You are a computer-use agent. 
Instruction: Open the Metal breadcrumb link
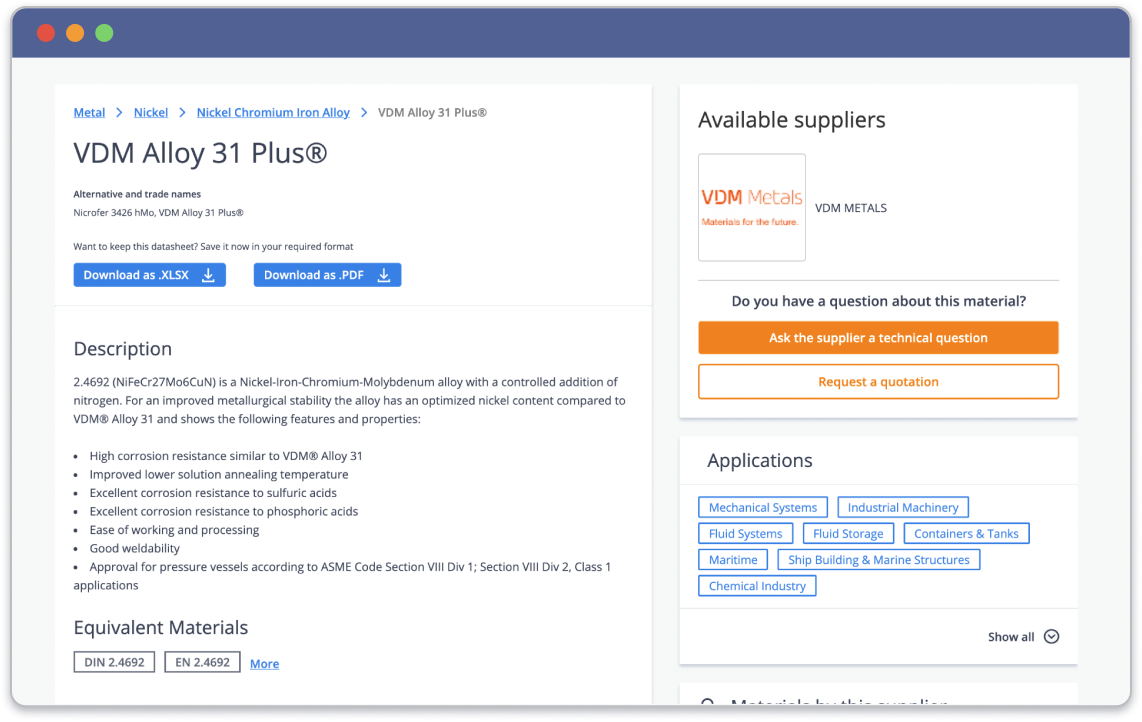pos(89,113)
